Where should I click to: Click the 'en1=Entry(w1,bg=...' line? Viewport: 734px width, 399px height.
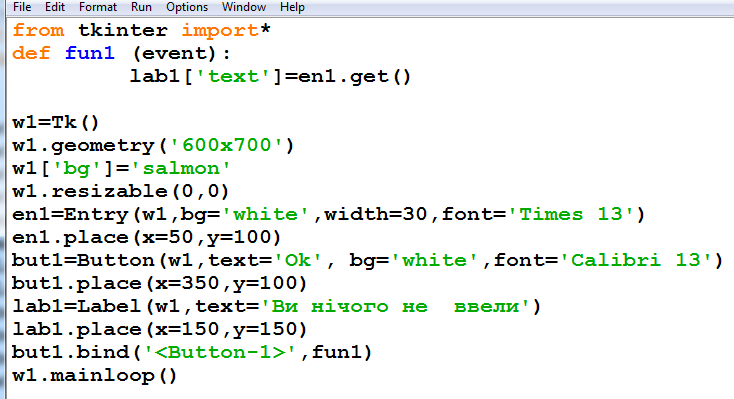tap(329, 214)
